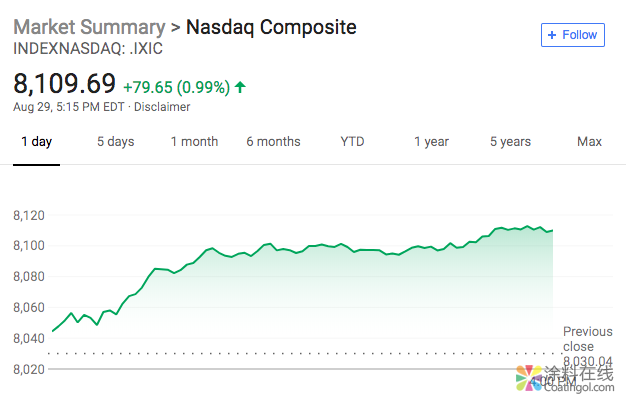The image size is (626, 405).
Task: Show the 1 month chart range
Action: coord(194,142)
